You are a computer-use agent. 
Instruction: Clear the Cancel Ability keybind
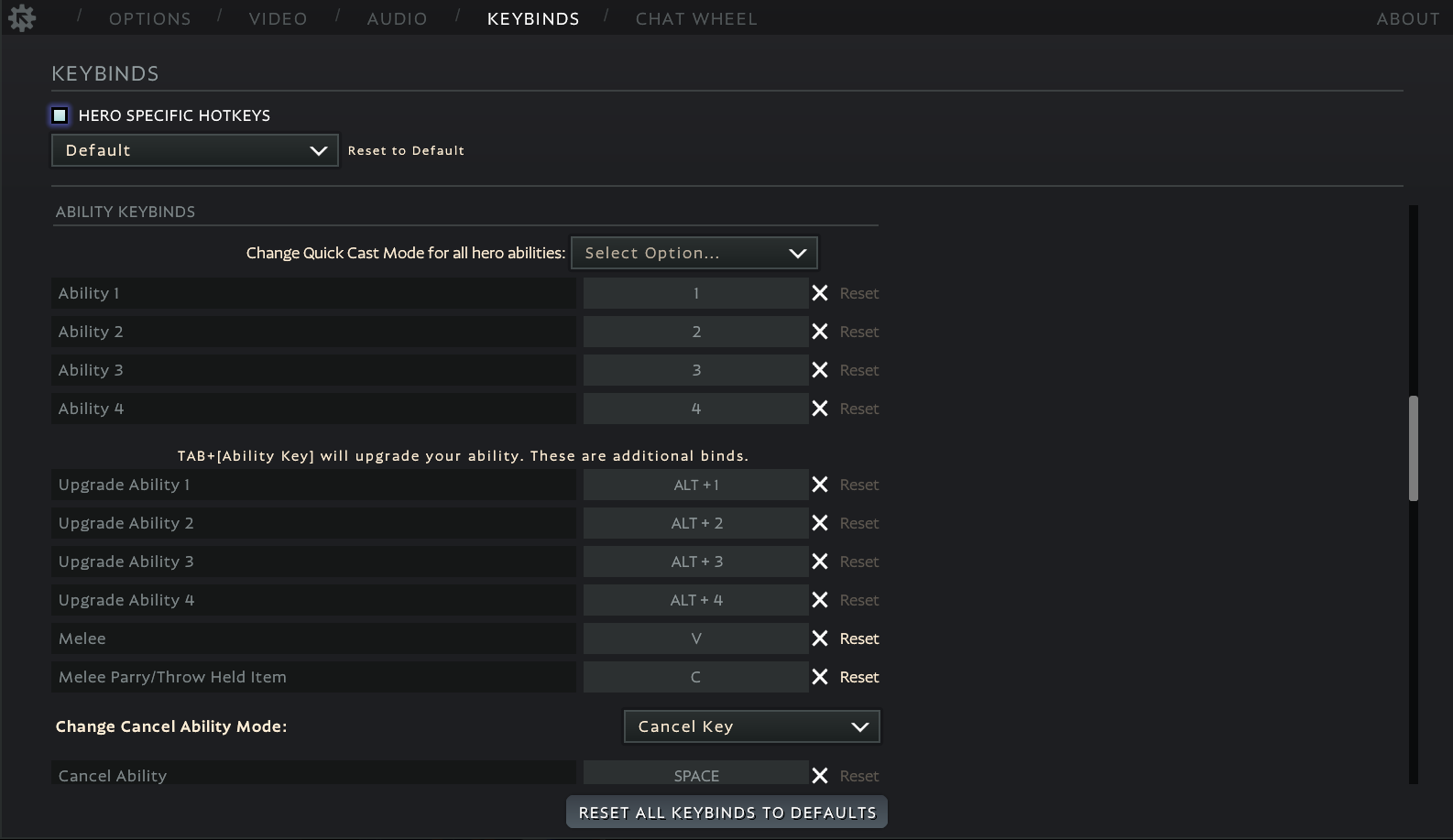[x=820, y=776]
